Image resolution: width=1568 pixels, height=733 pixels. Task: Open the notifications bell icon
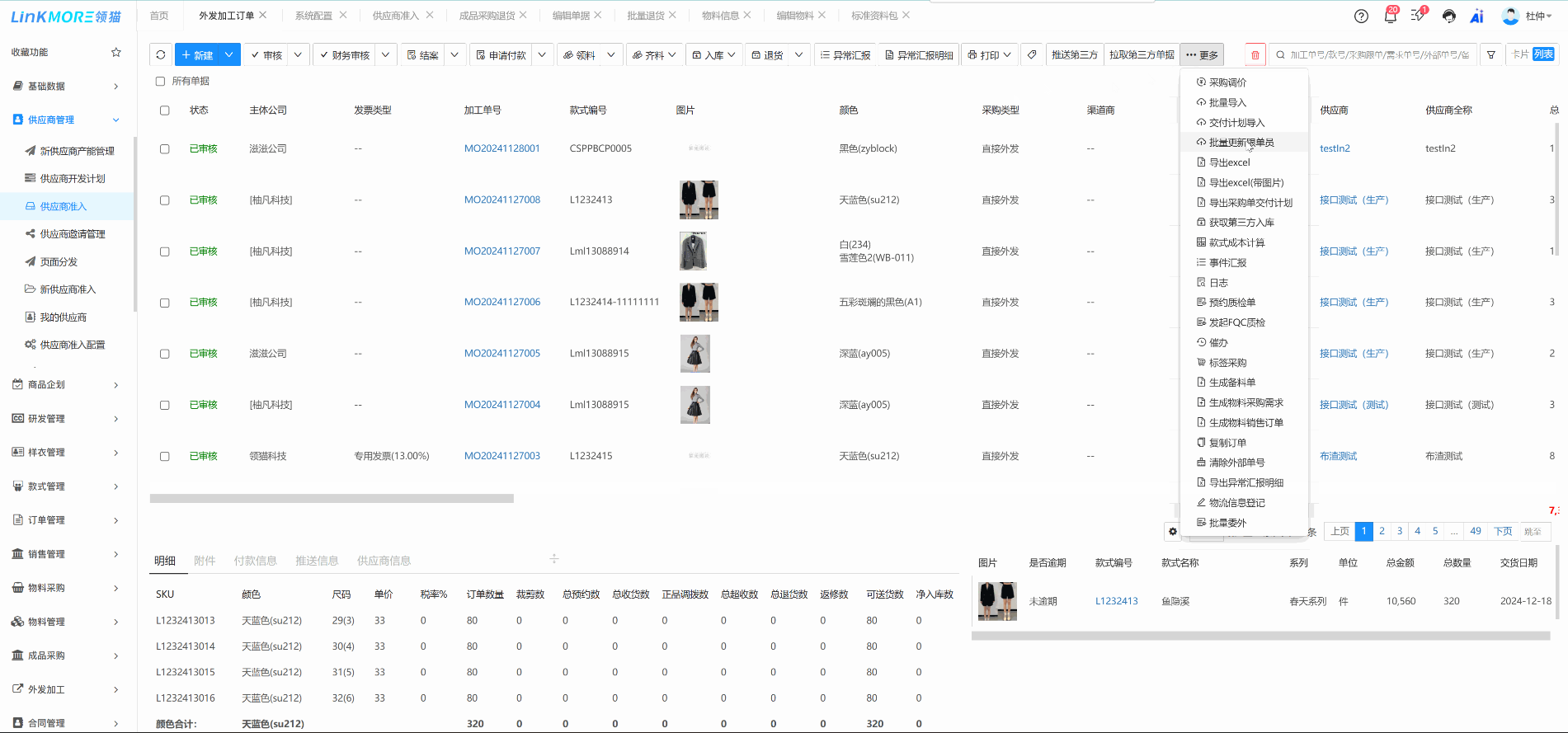coord(1390,16)
